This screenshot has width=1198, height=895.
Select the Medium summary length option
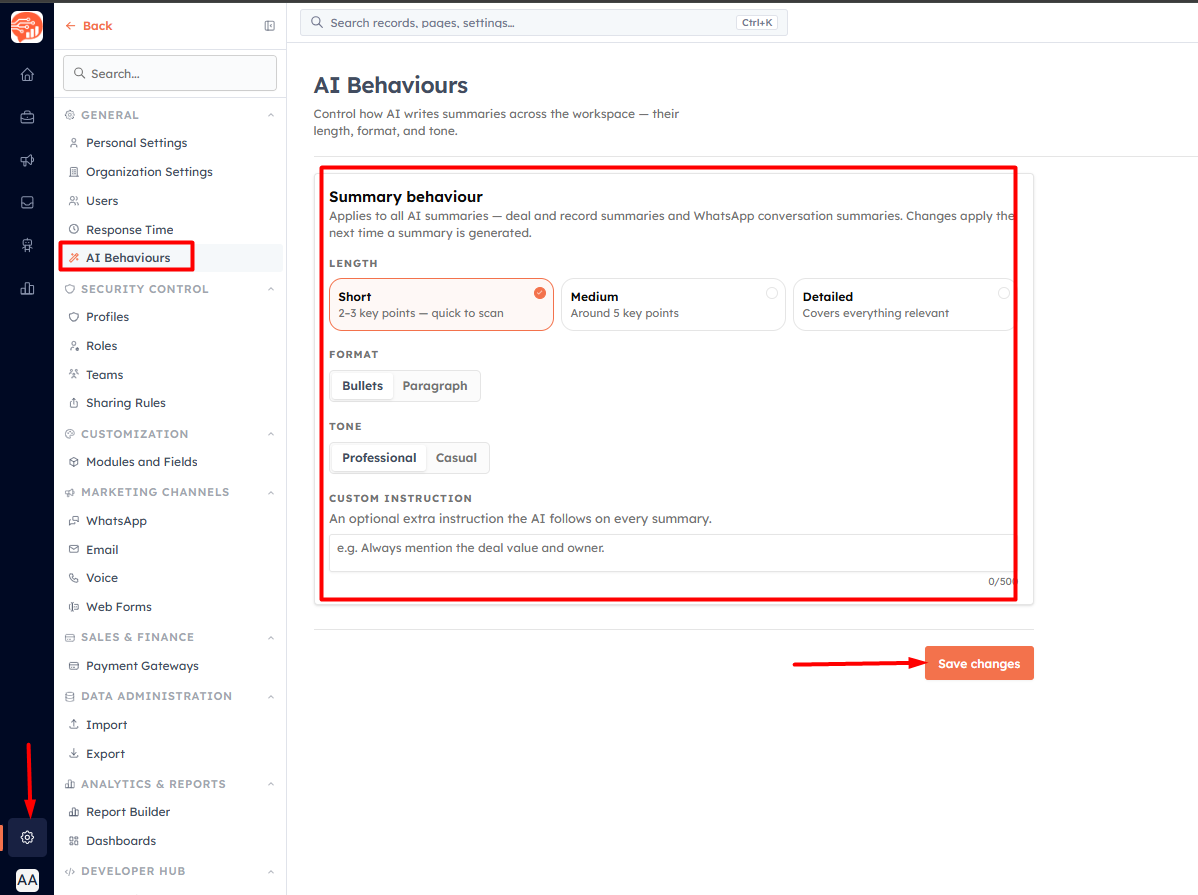673,304
